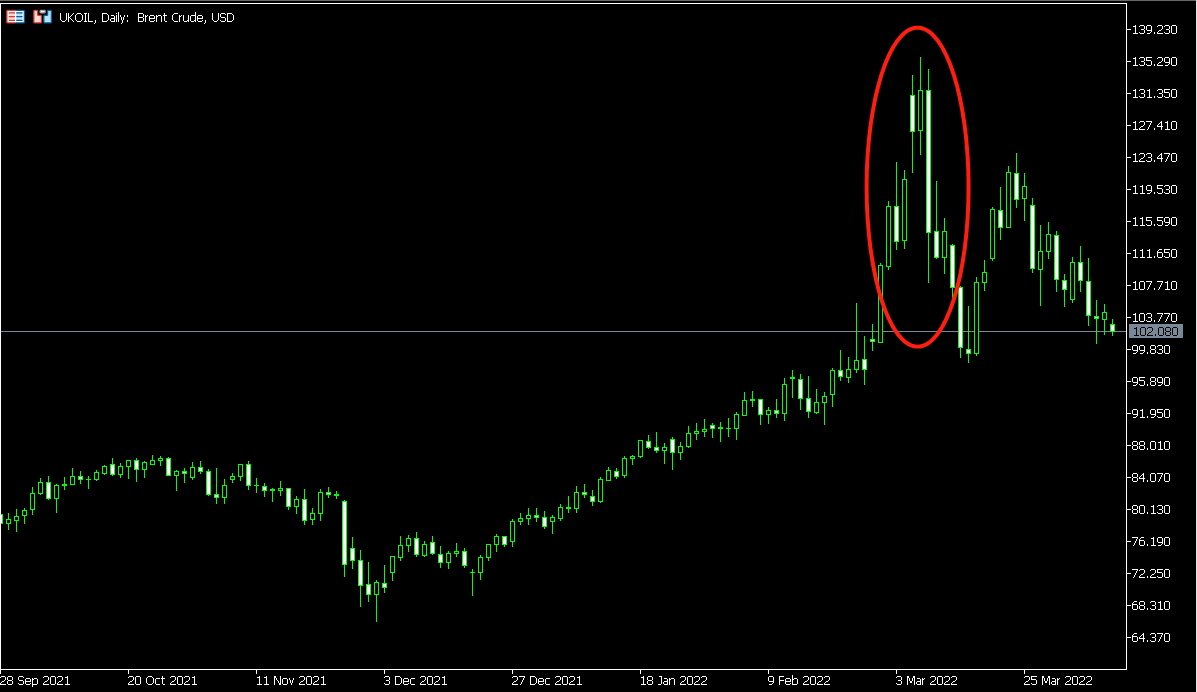
Task: Click the 3 Dec 2021 date label
Action: (x=415, y=681)
